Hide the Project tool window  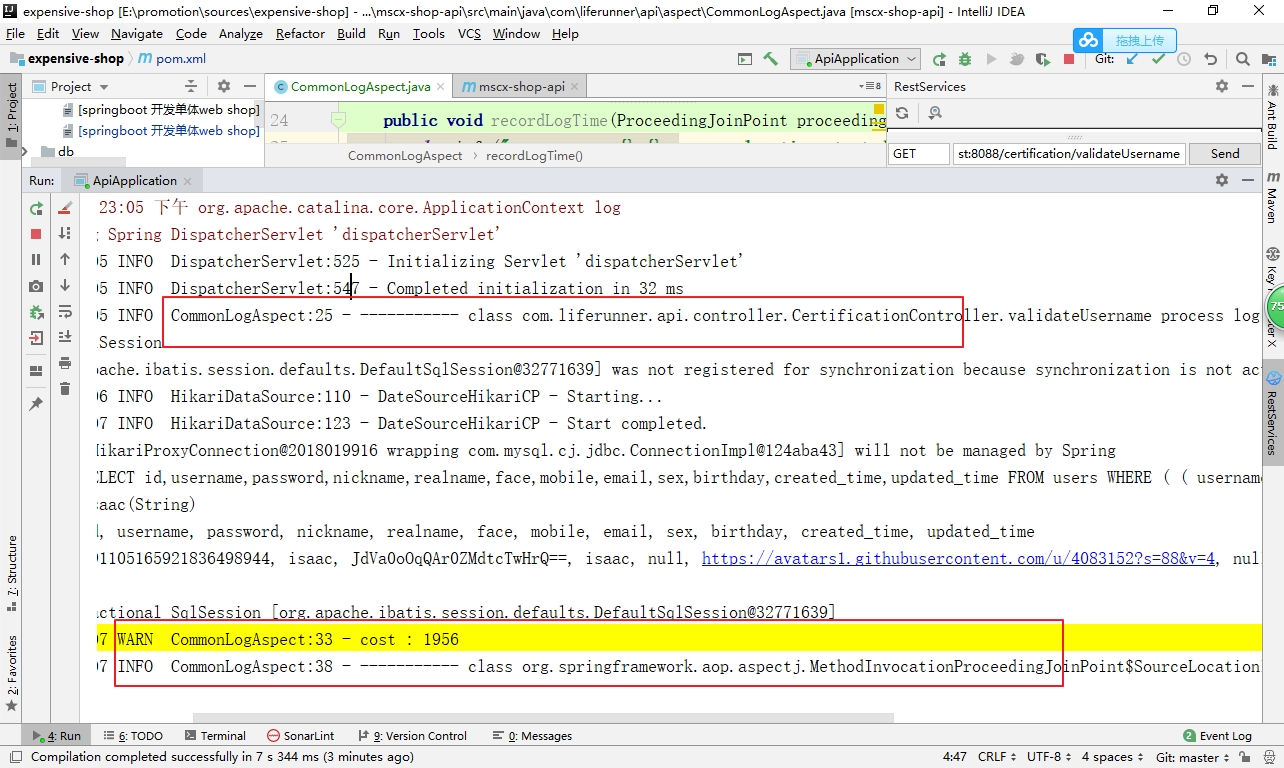pos(249,87)
